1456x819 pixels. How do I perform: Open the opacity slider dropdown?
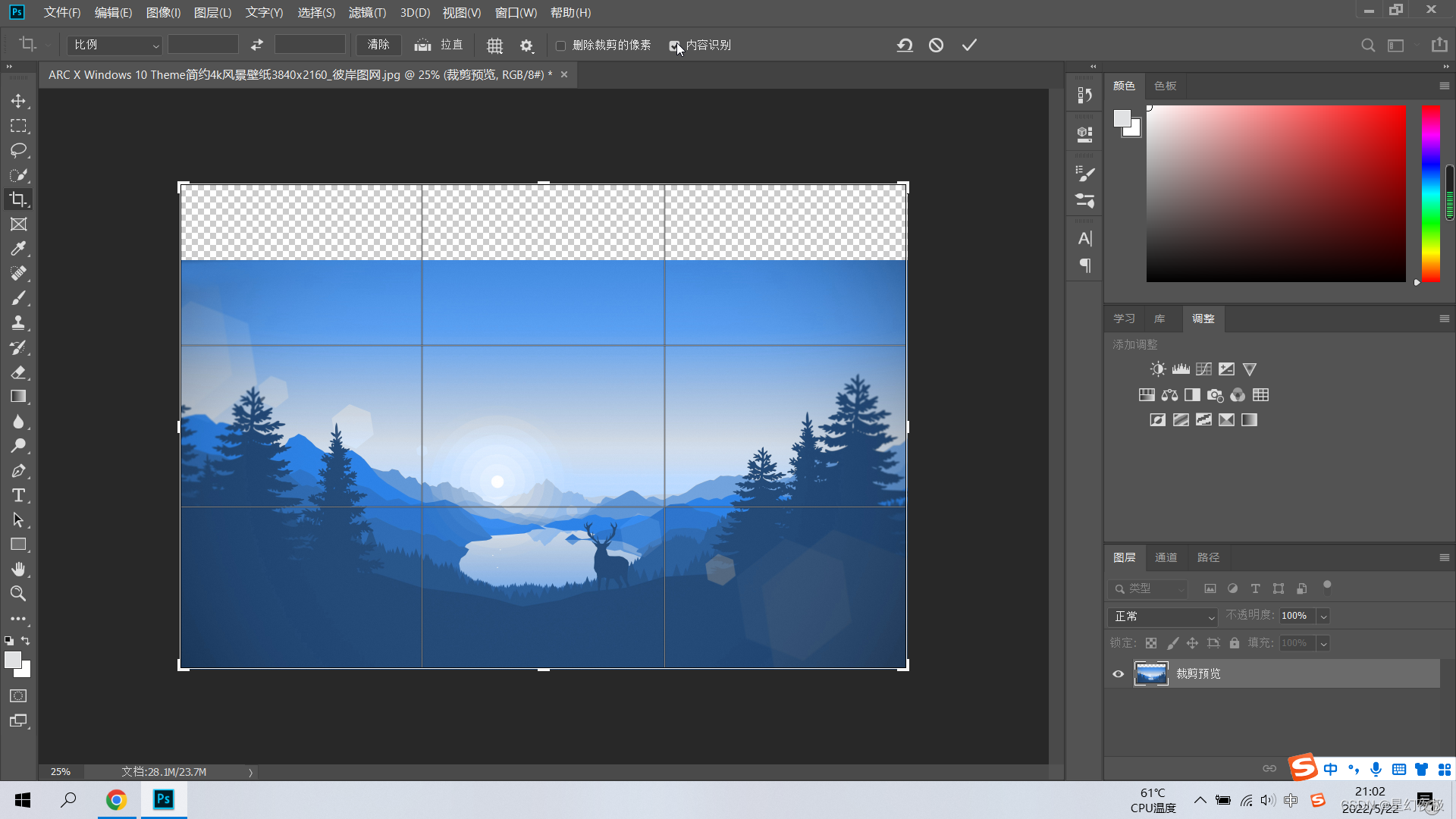click(1323, 616)
